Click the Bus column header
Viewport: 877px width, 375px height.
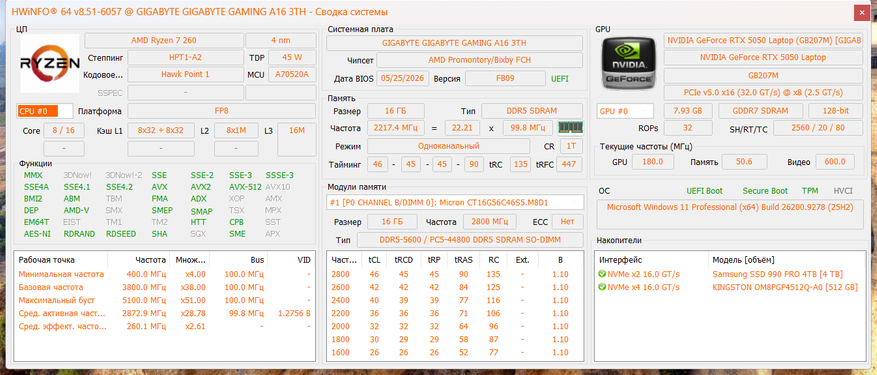pos(239,260)
